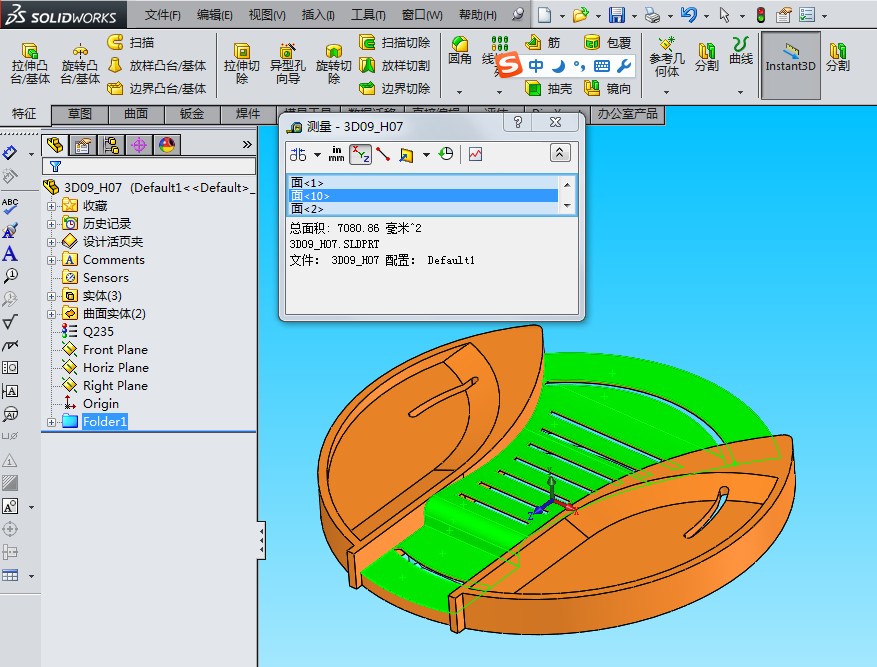
Task: Open the 异型孔向导 hole wizard
Action: pyautogui.click(x=286, y=63)
